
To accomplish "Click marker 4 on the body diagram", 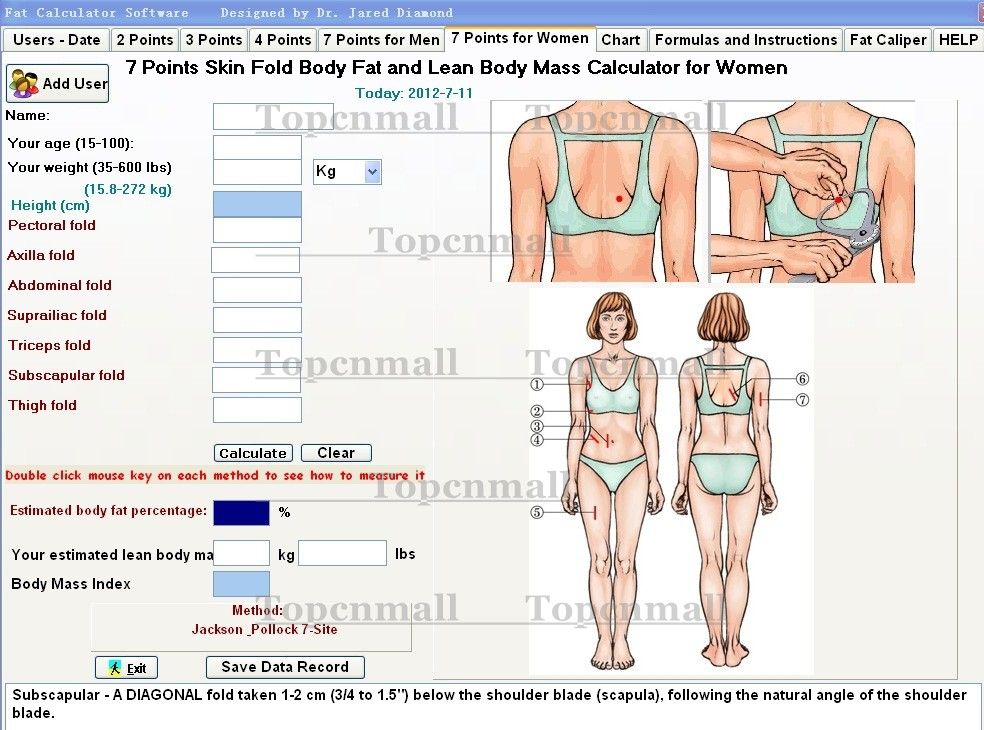I will point(537,440).
